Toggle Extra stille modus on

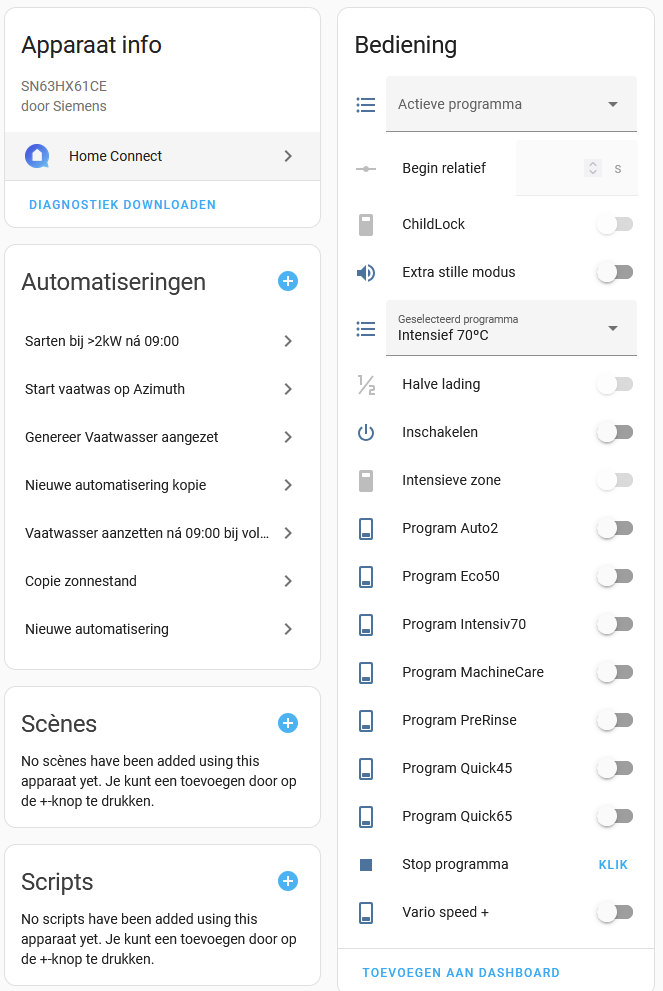click(614, 271)
